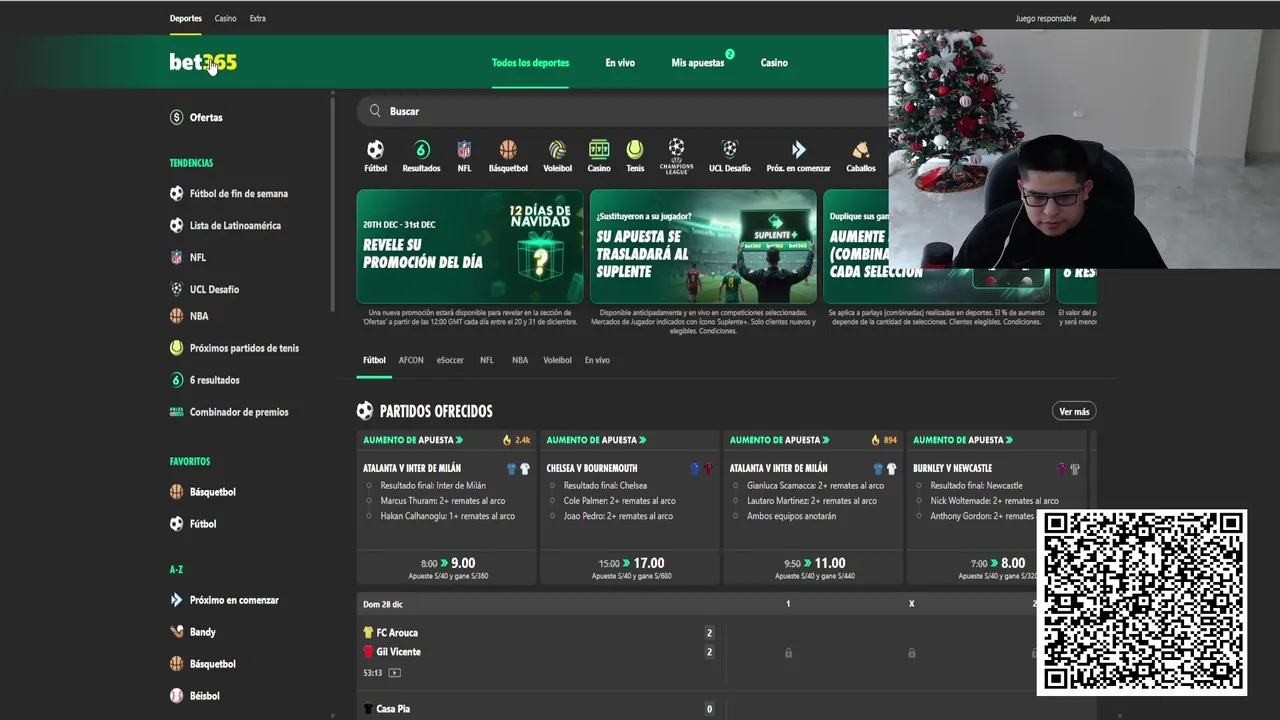The width and height of the screenshot is (1280, 720).
Task: Open the Champions League icon
Action: coord(677,156)
